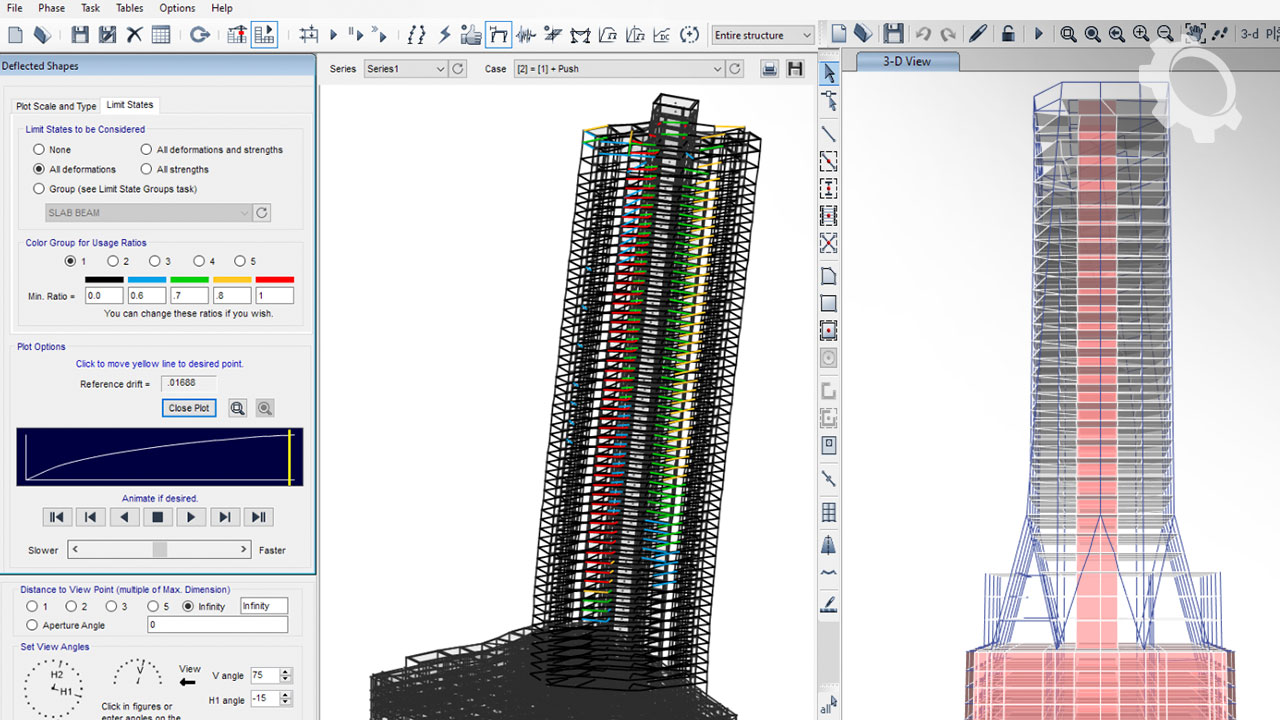Switch to the 'Plot Scale and Type' tab

tap(56, 106)
